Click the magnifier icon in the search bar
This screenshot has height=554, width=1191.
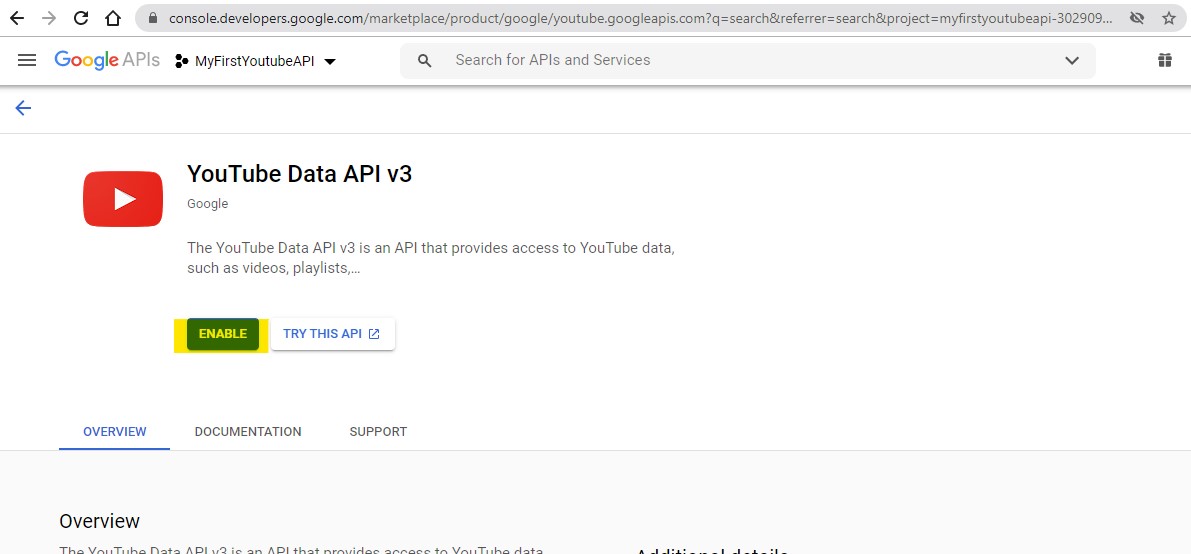425,61
